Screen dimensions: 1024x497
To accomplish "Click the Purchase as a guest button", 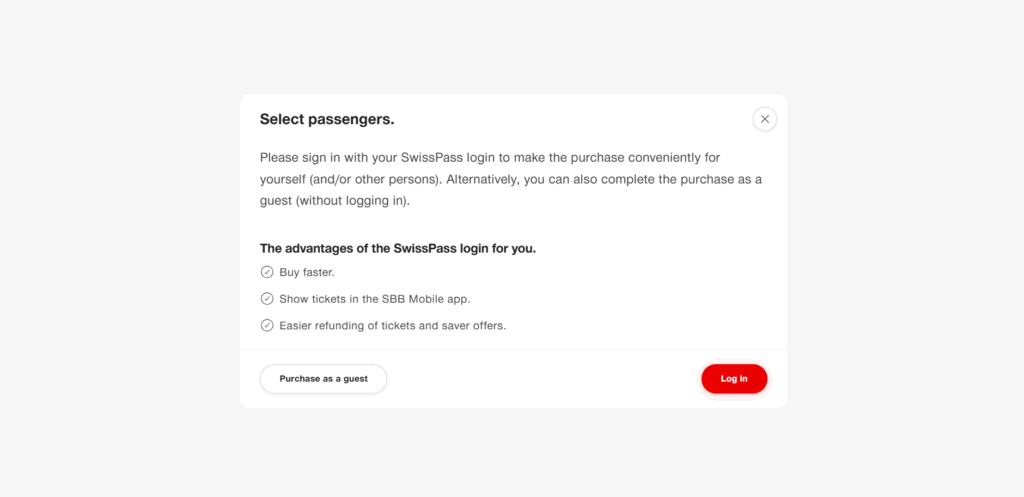I will 323,379.
